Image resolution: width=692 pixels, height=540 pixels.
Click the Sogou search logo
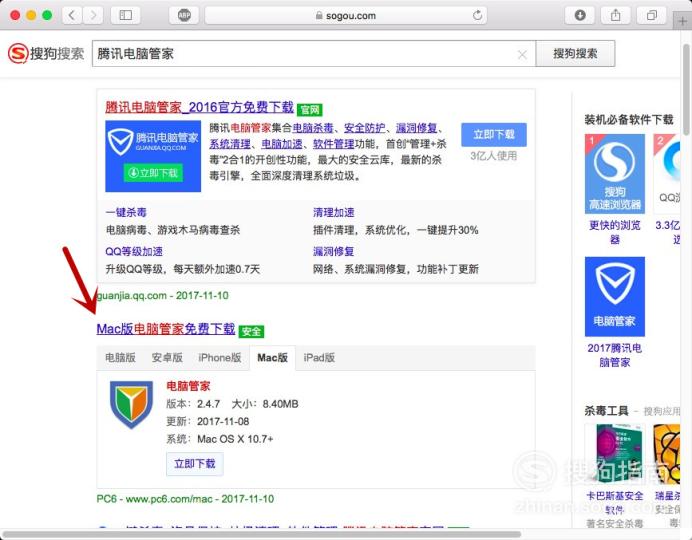(x=46, y=53)
